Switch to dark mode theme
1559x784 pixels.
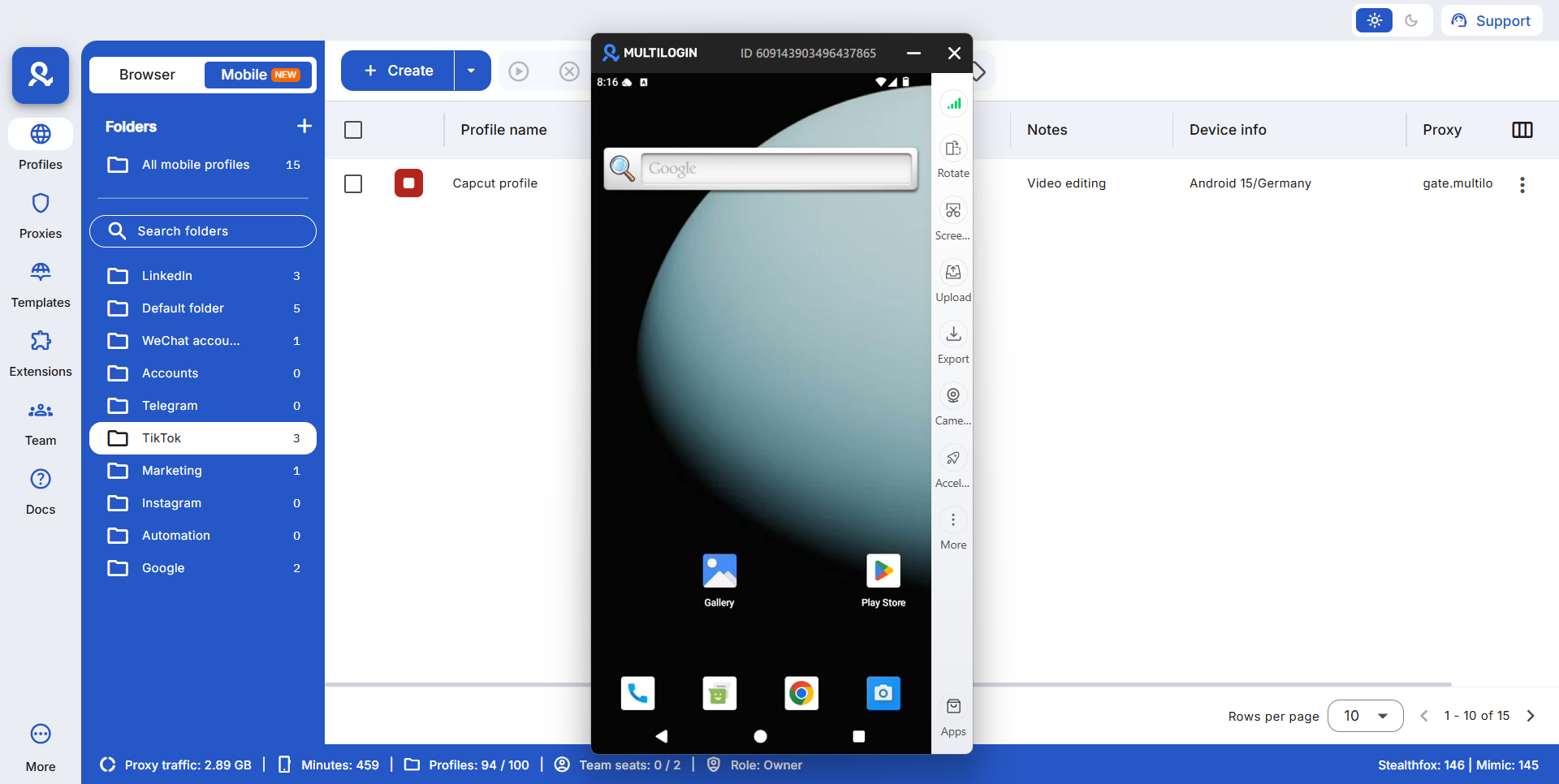click(1411, 21)
